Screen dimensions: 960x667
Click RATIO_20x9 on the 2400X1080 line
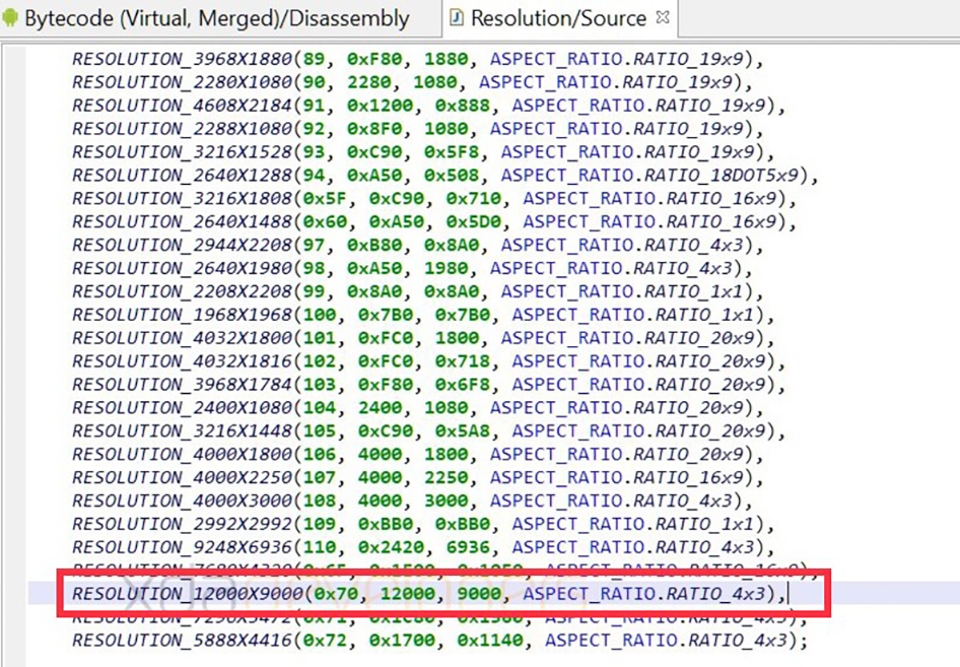(x=689, y=409)
